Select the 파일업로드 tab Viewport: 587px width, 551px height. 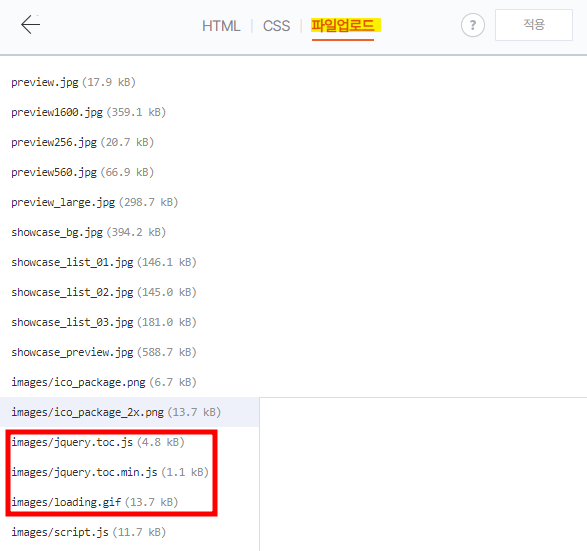(x=343, y=25)
